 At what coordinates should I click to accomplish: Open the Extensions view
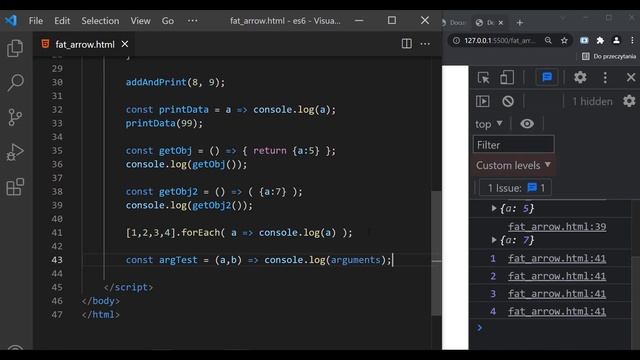pos(15,187)
